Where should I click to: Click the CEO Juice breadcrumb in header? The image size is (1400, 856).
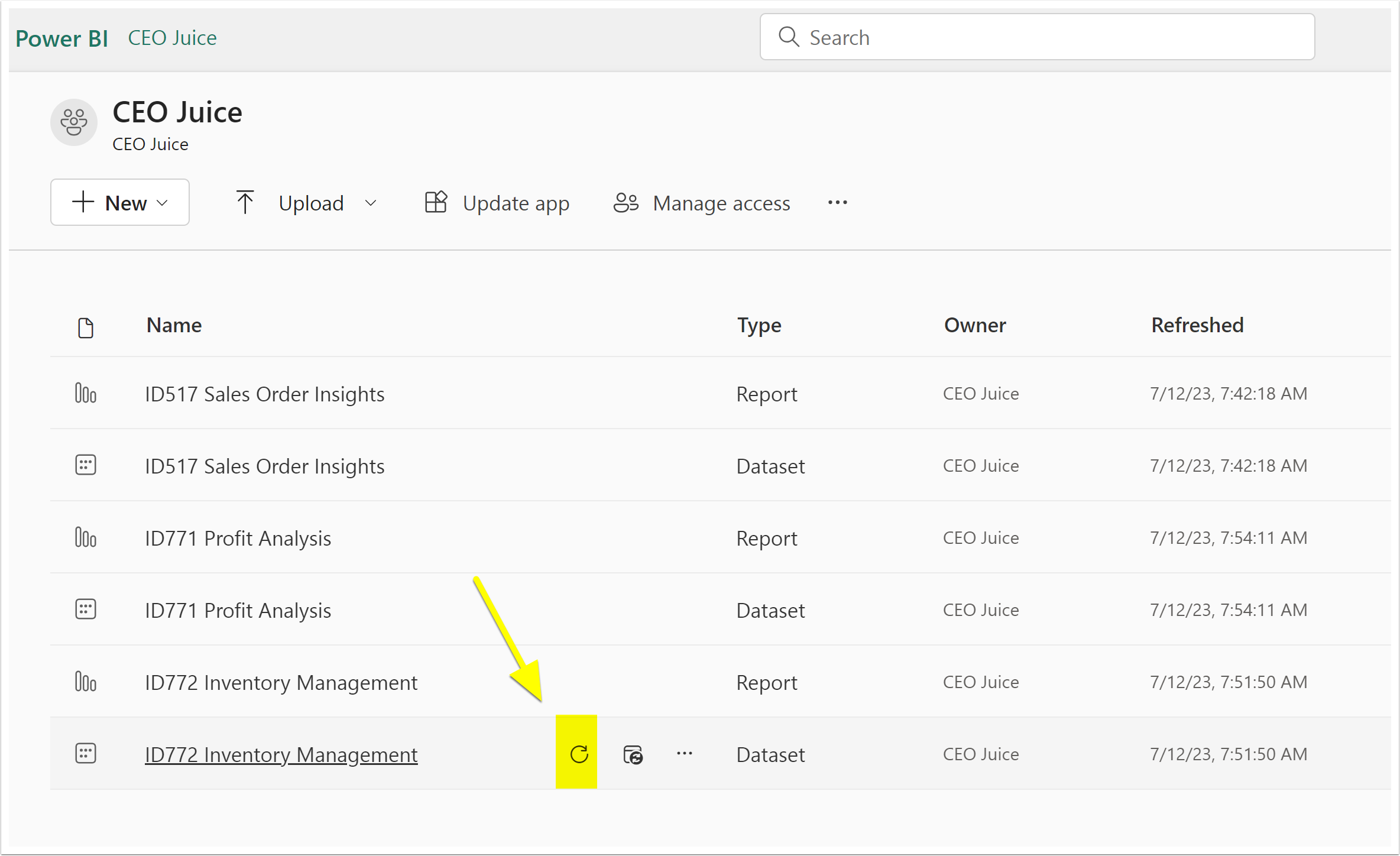point(172,38)
